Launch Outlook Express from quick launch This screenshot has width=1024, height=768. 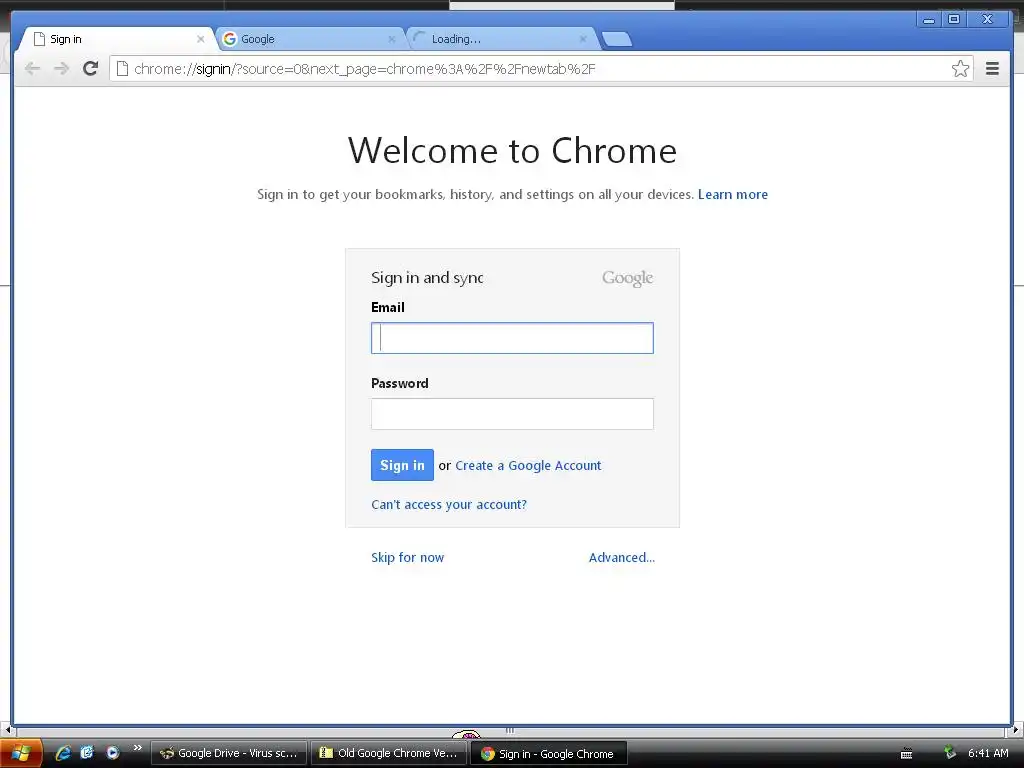click(87, 752)
